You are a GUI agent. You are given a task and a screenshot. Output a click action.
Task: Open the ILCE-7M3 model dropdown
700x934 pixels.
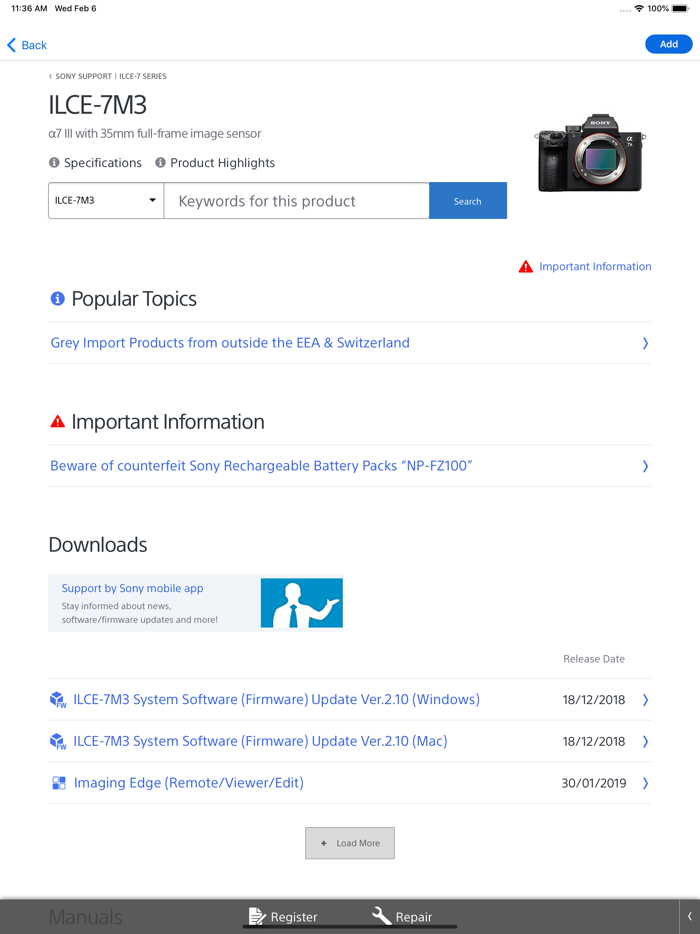[106, 201]
